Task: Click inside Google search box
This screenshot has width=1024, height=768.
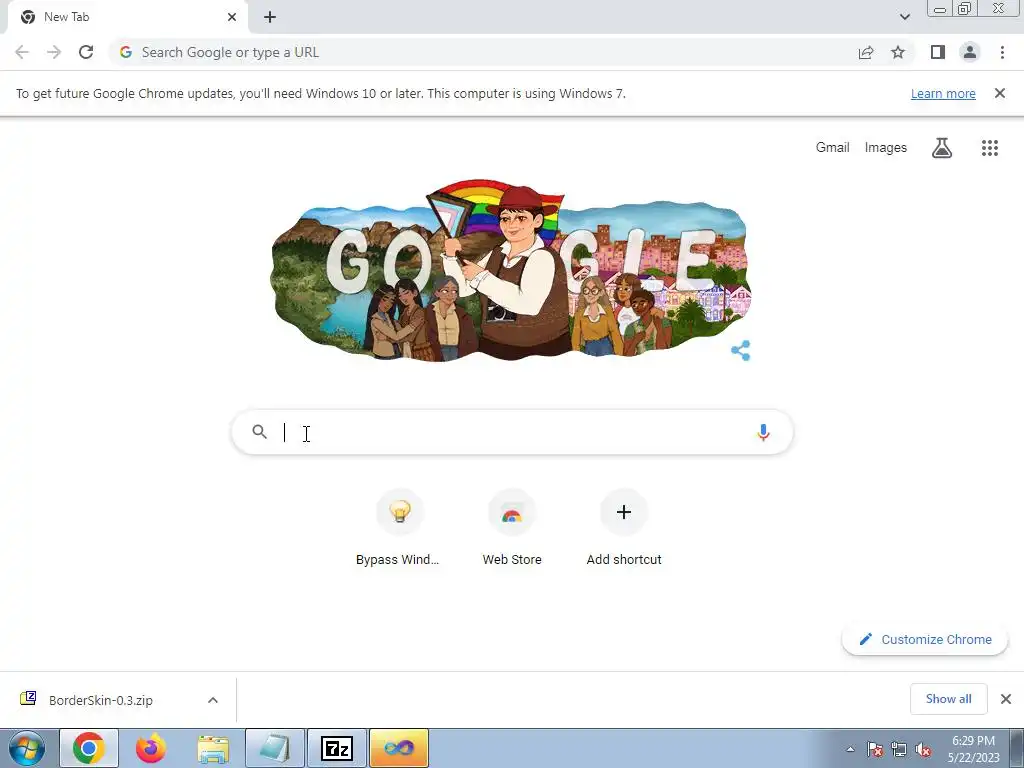Action: (x=513, y=432)
